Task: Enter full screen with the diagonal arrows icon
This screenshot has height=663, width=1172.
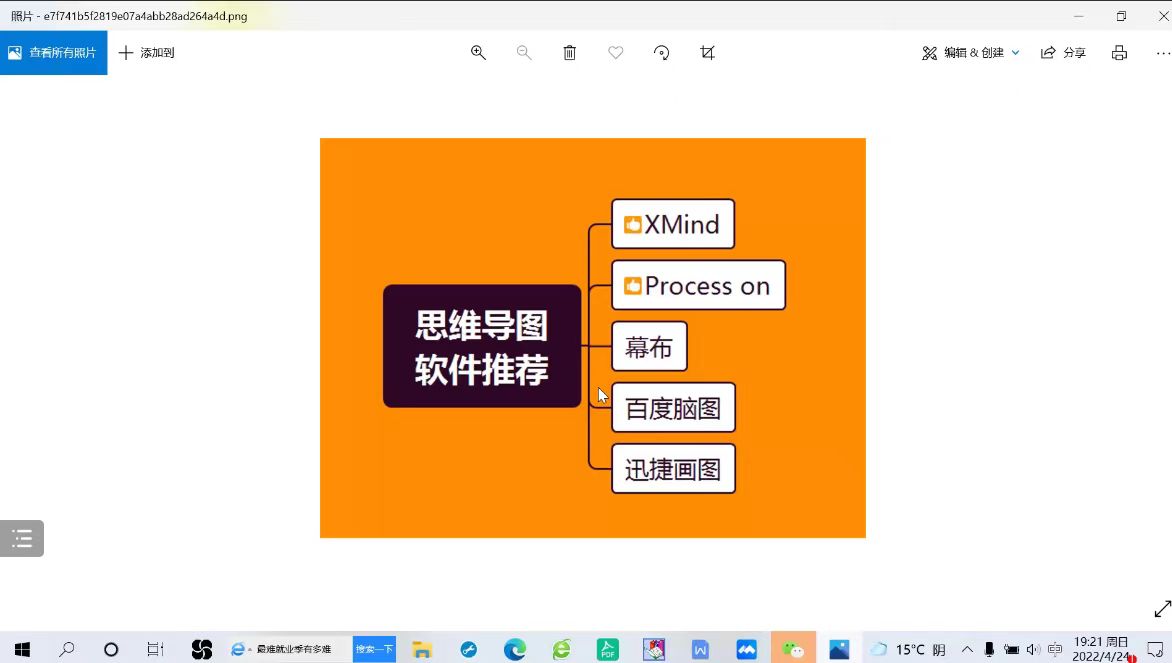Action: [1162, 609]
